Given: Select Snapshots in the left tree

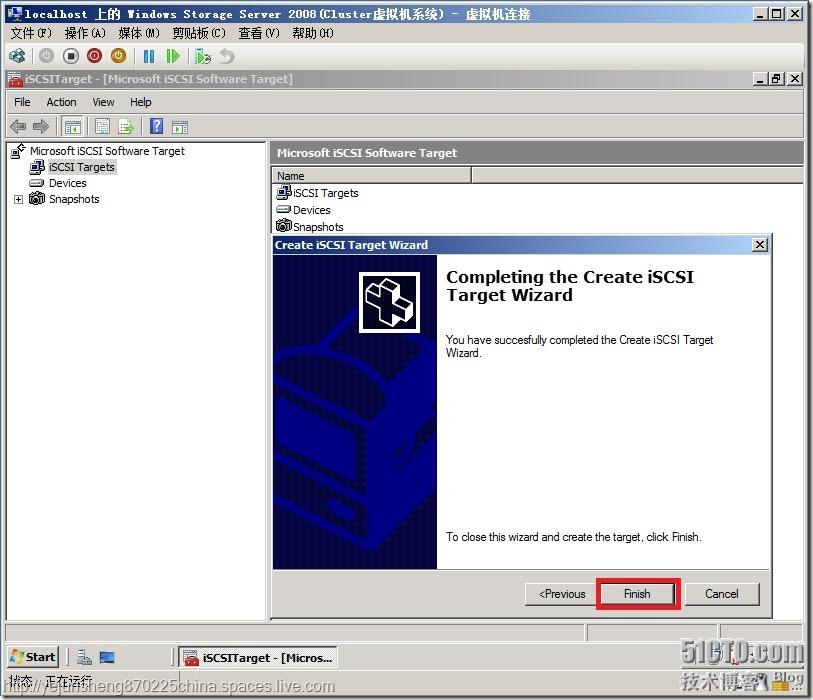Looking at the screenshot, I should point(74,199).
